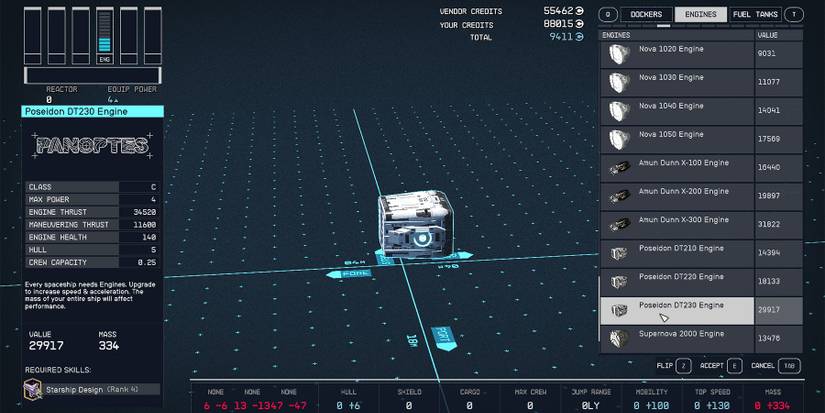Select the Nova 1030 Engine row

pos(678,82)
